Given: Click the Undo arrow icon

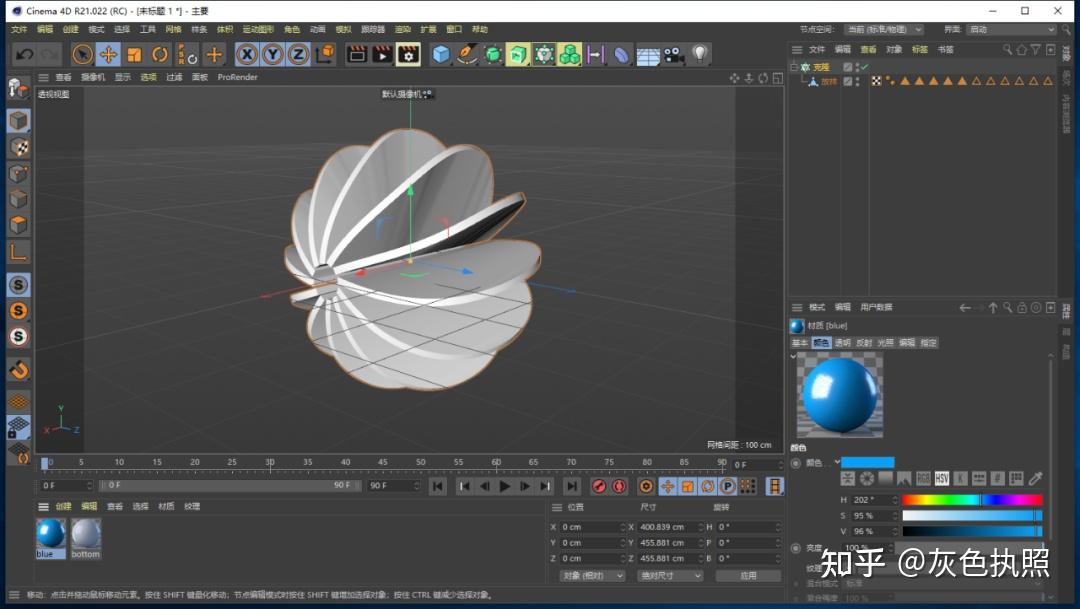Looking at the screenshot, I should click(x=24, y=54).
